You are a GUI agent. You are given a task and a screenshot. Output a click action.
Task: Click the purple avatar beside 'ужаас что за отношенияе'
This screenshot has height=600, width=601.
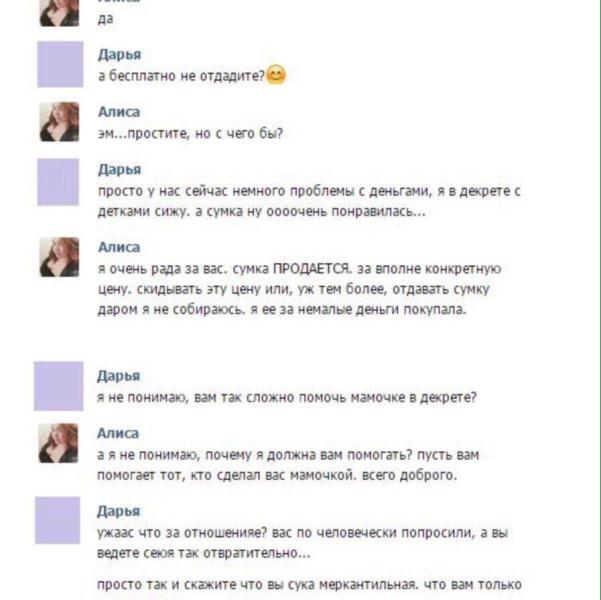click(57, 520)
